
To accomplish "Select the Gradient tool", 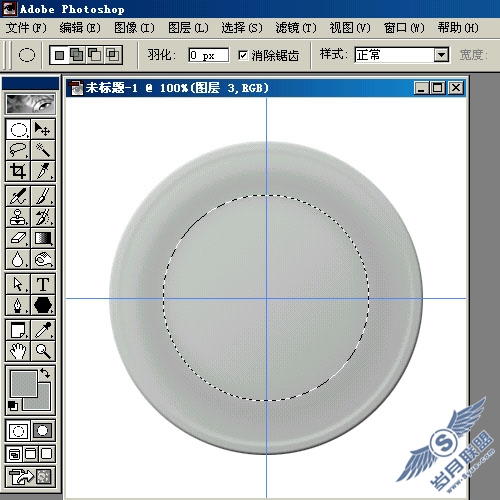I will point(43,238).
